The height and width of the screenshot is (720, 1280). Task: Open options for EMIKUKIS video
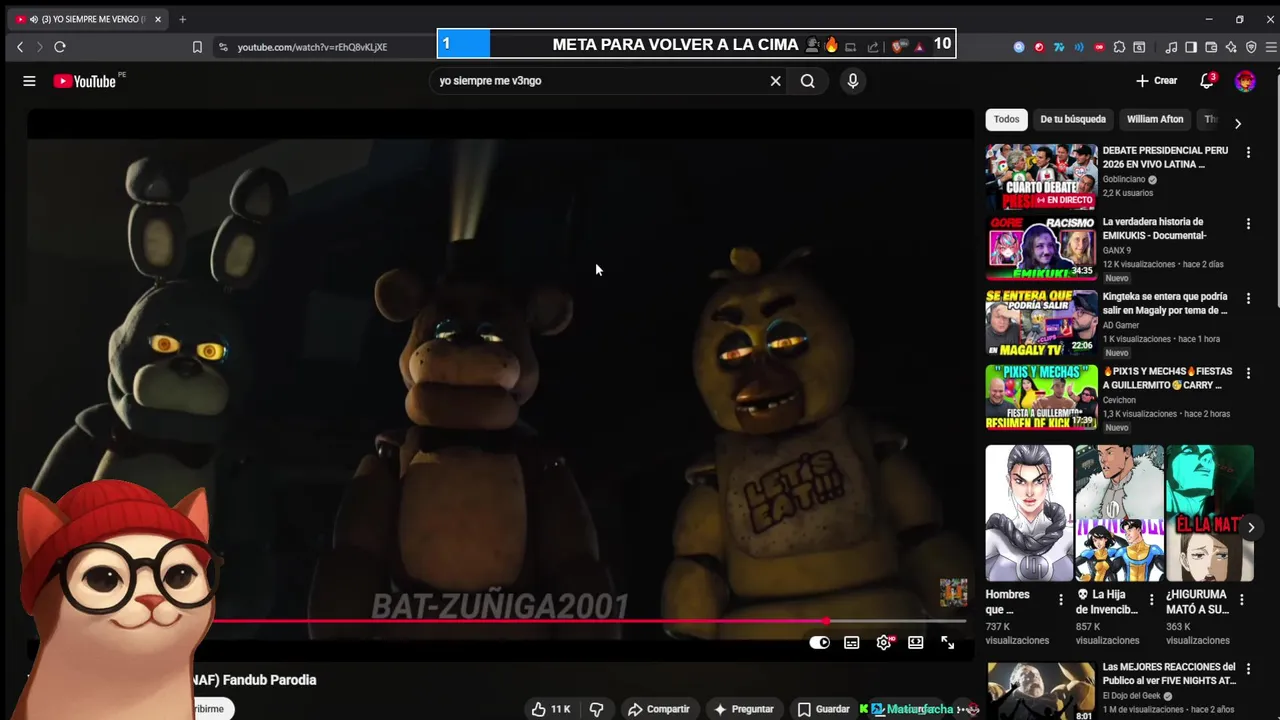tap(1248, 224)
